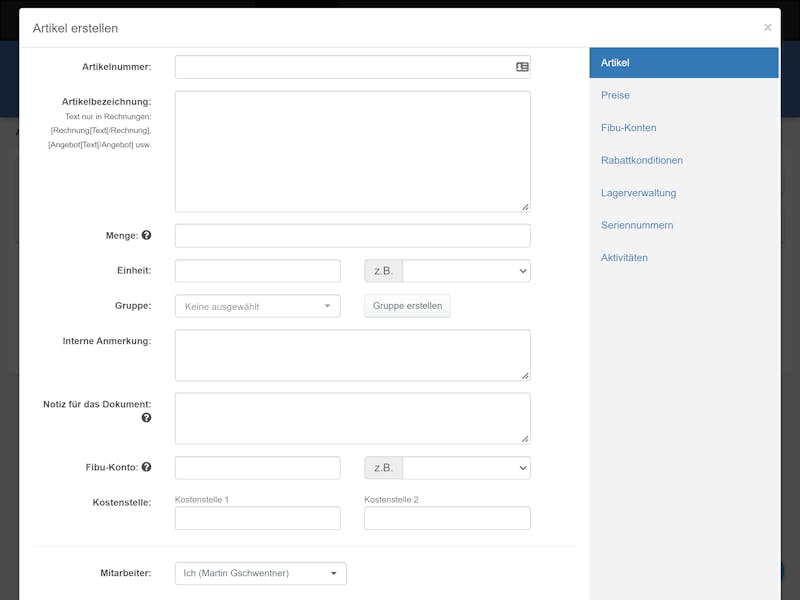The image size is (800, 600).
Task: Open the Einheit z.B. suggestions dropdown
Action: [466, 271]
